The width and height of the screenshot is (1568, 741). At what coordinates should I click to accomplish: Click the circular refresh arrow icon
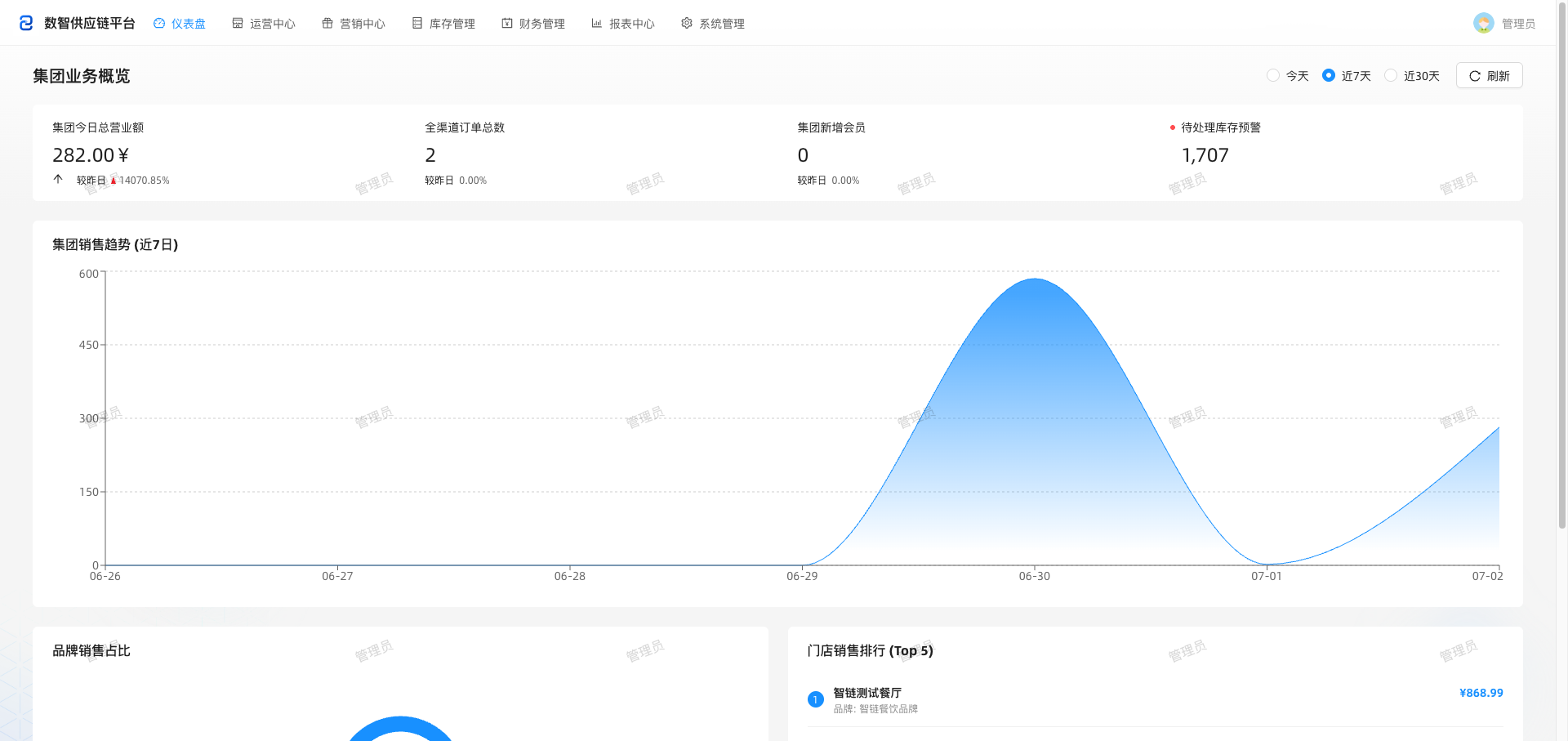pos(1475,76)
